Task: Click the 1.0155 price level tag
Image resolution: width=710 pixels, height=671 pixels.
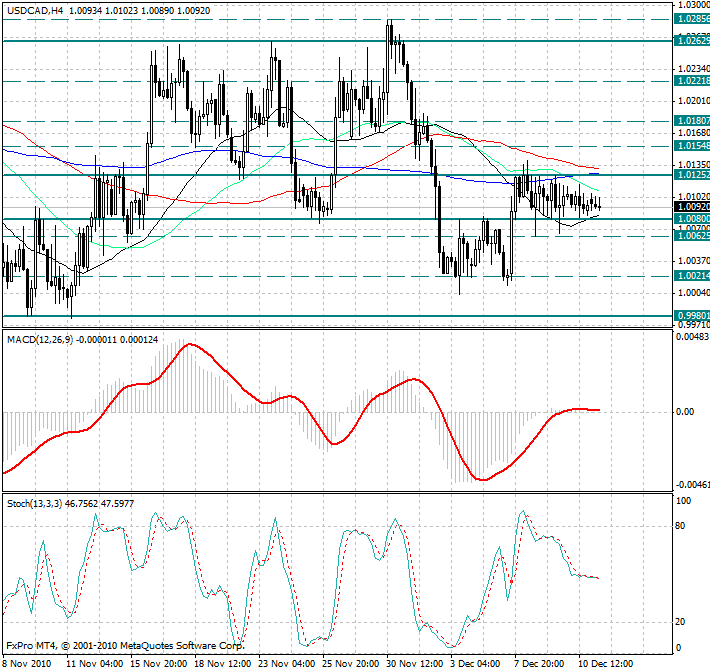Action: click(x=692, y=146)
